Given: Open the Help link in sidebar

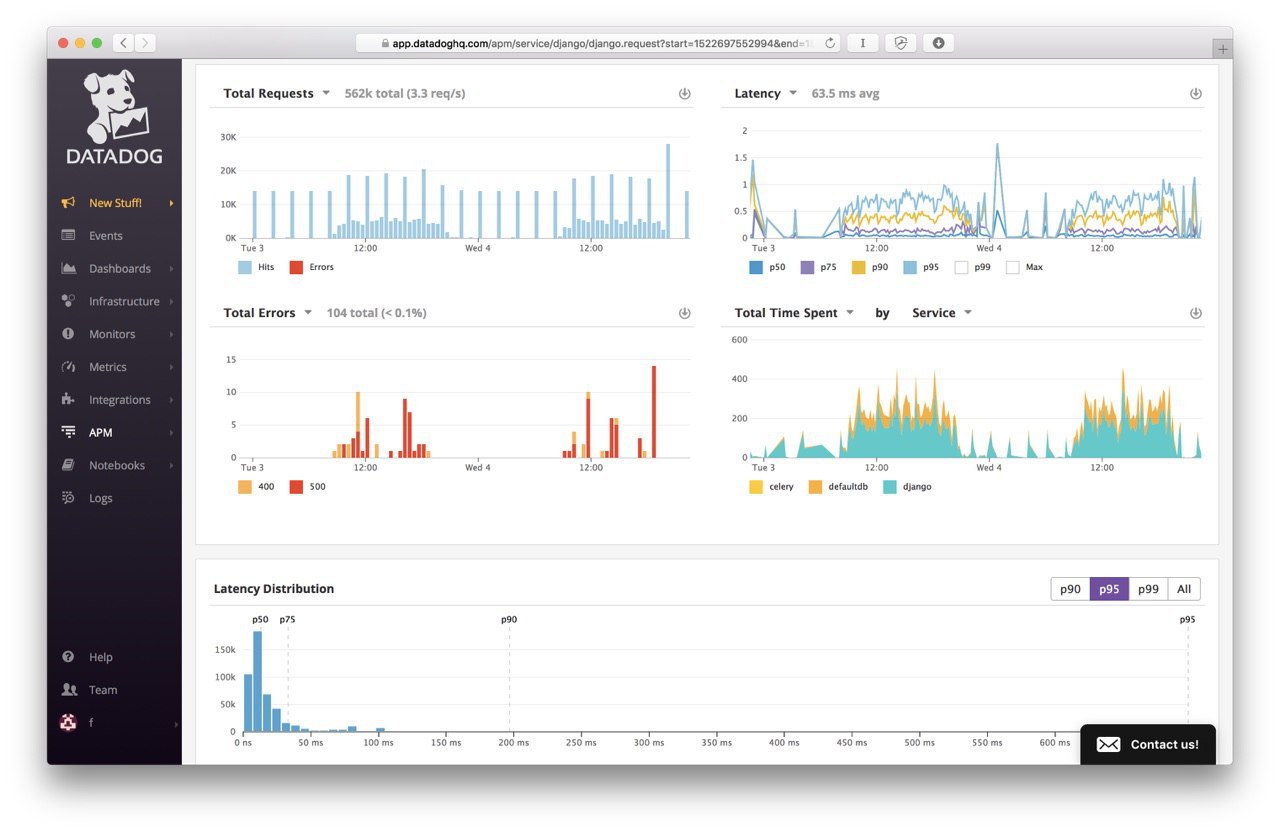Looking at the screenshot, I should click(101, 657).
